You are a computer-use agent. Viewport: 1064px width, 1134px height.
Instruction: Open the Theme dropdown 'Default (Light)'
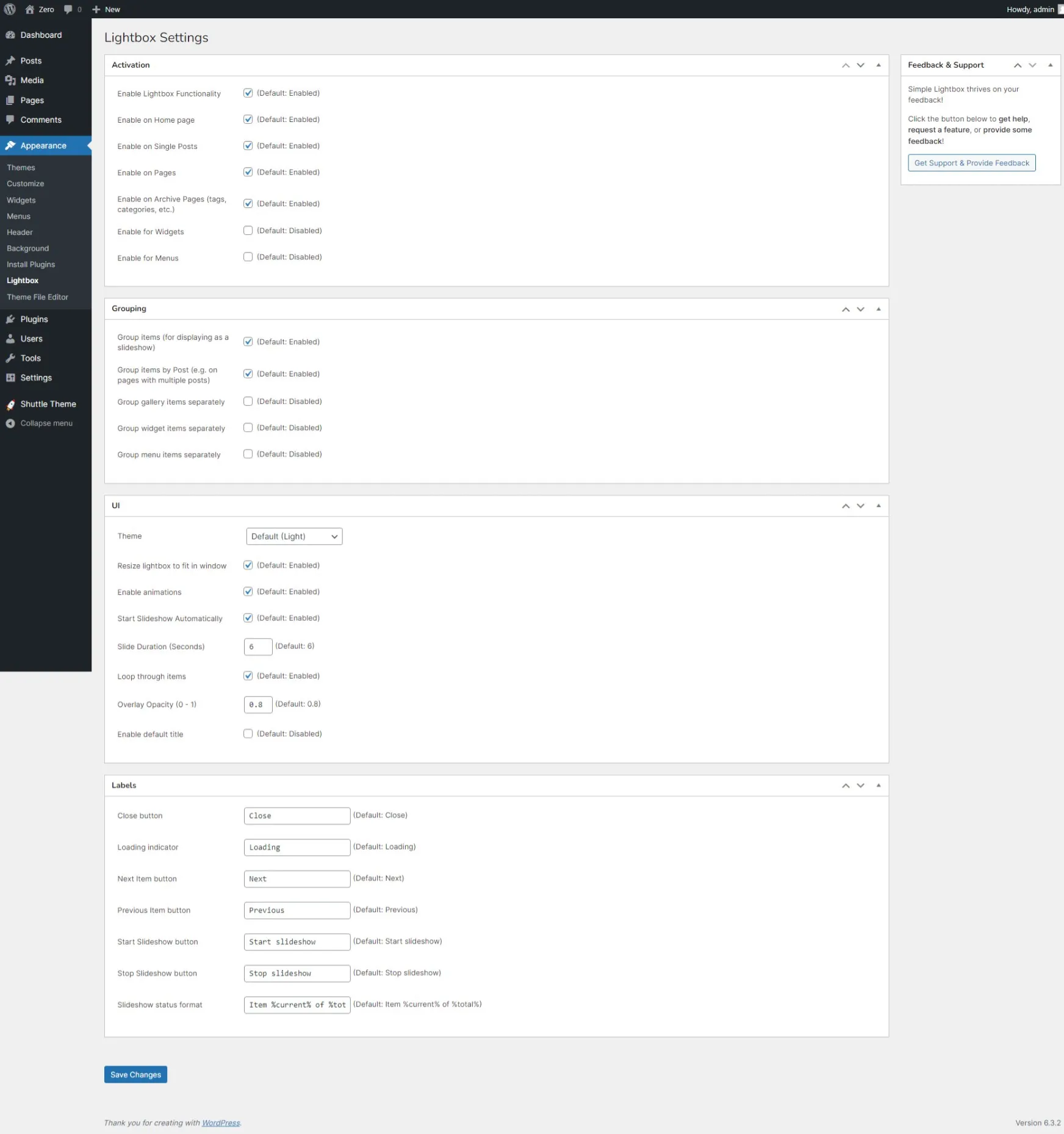pos(294,536)
